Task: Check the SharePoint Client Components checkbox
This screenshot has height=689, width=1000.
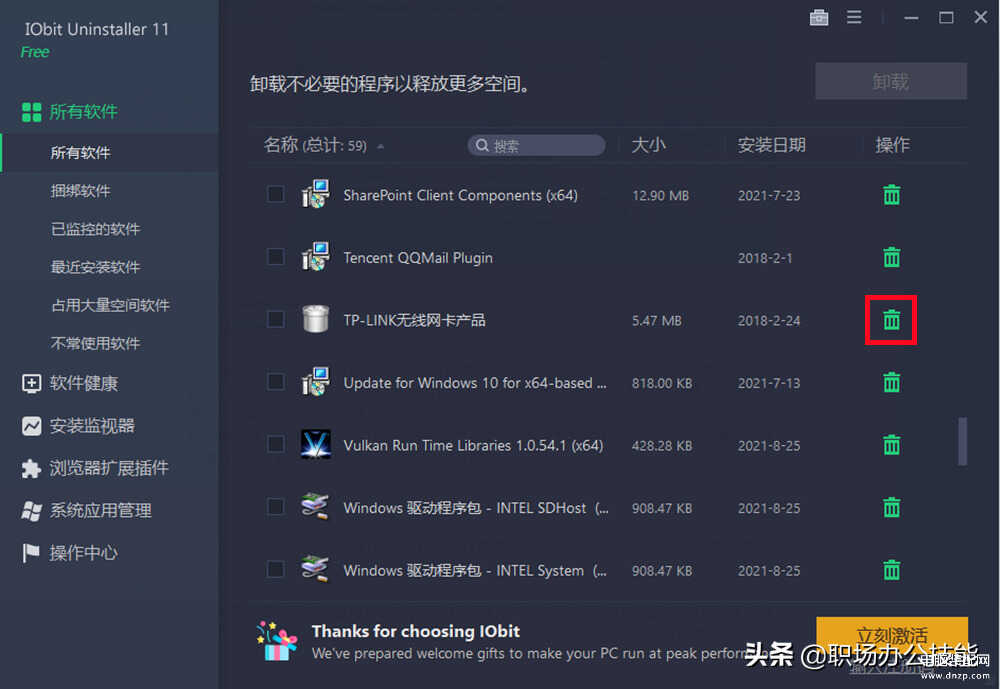Action: (276, 194)
